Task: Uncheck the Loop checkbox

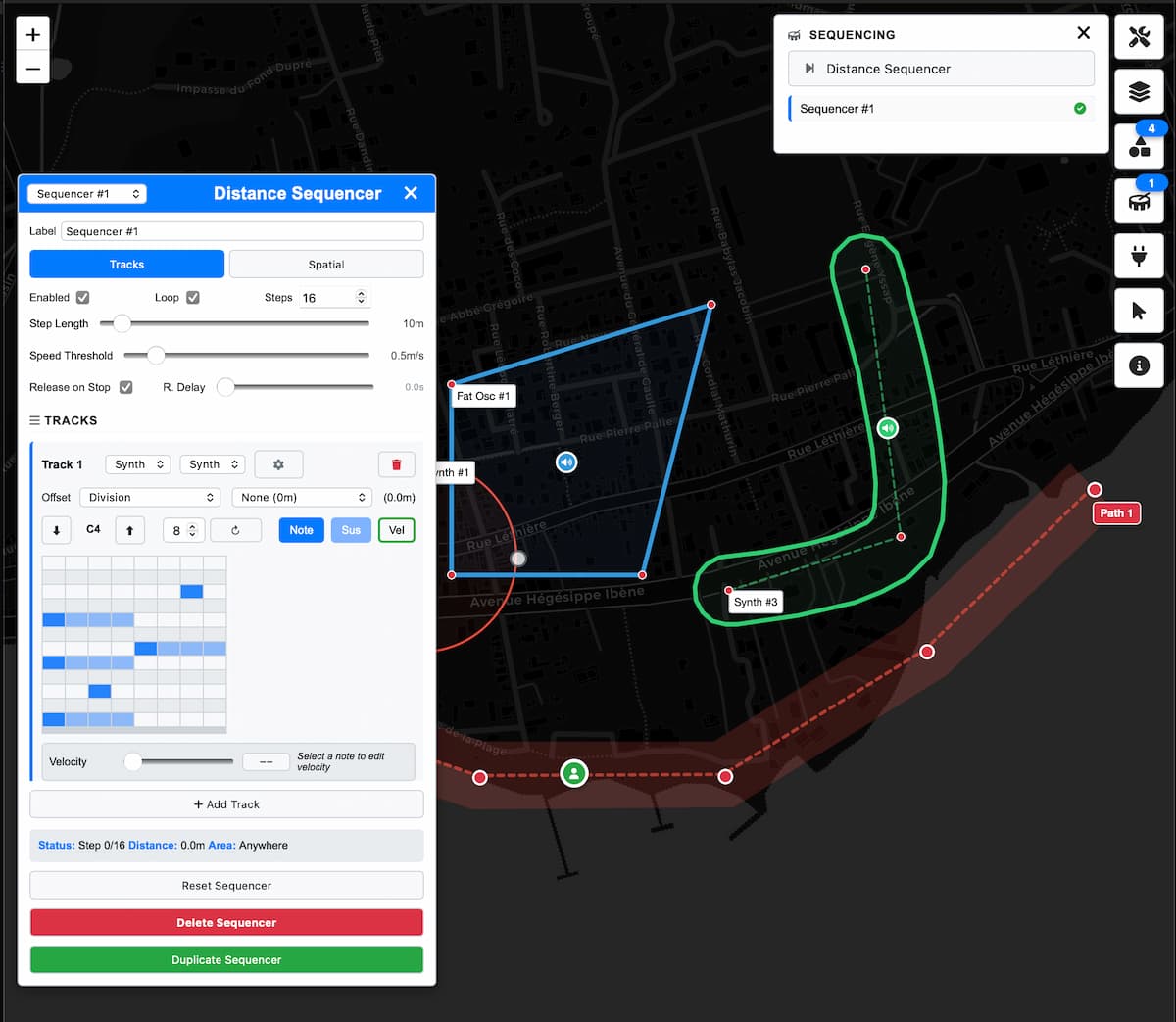Action: click(193, 298)
